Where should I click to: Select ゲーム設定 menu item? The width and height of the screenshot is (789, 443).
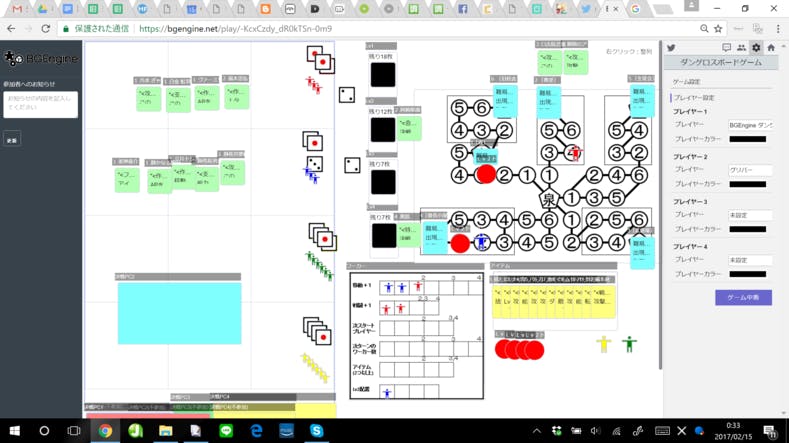pyautogui.click(x=687, y=82)
